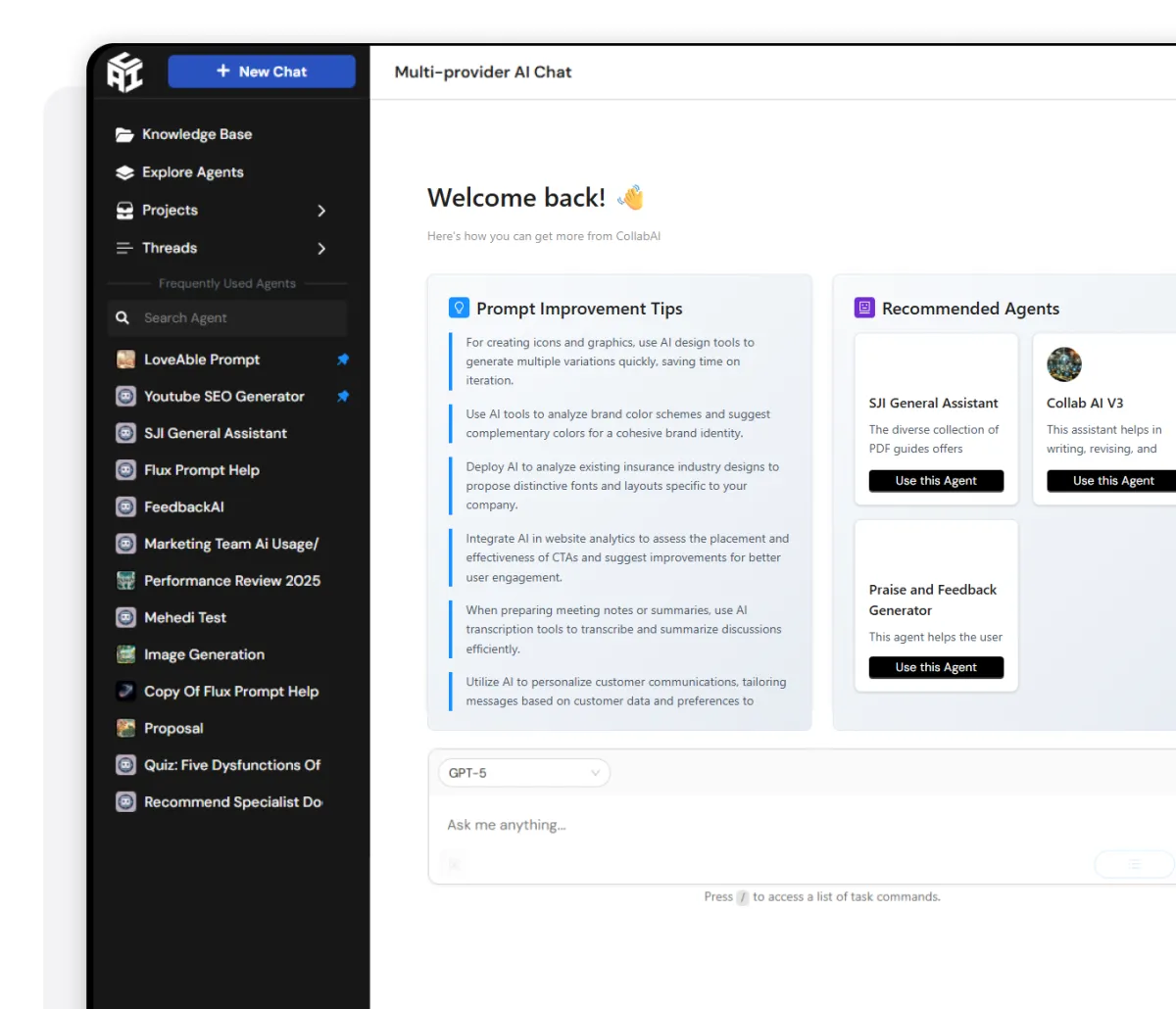Open the GPT-5 model dropdown

524,773
